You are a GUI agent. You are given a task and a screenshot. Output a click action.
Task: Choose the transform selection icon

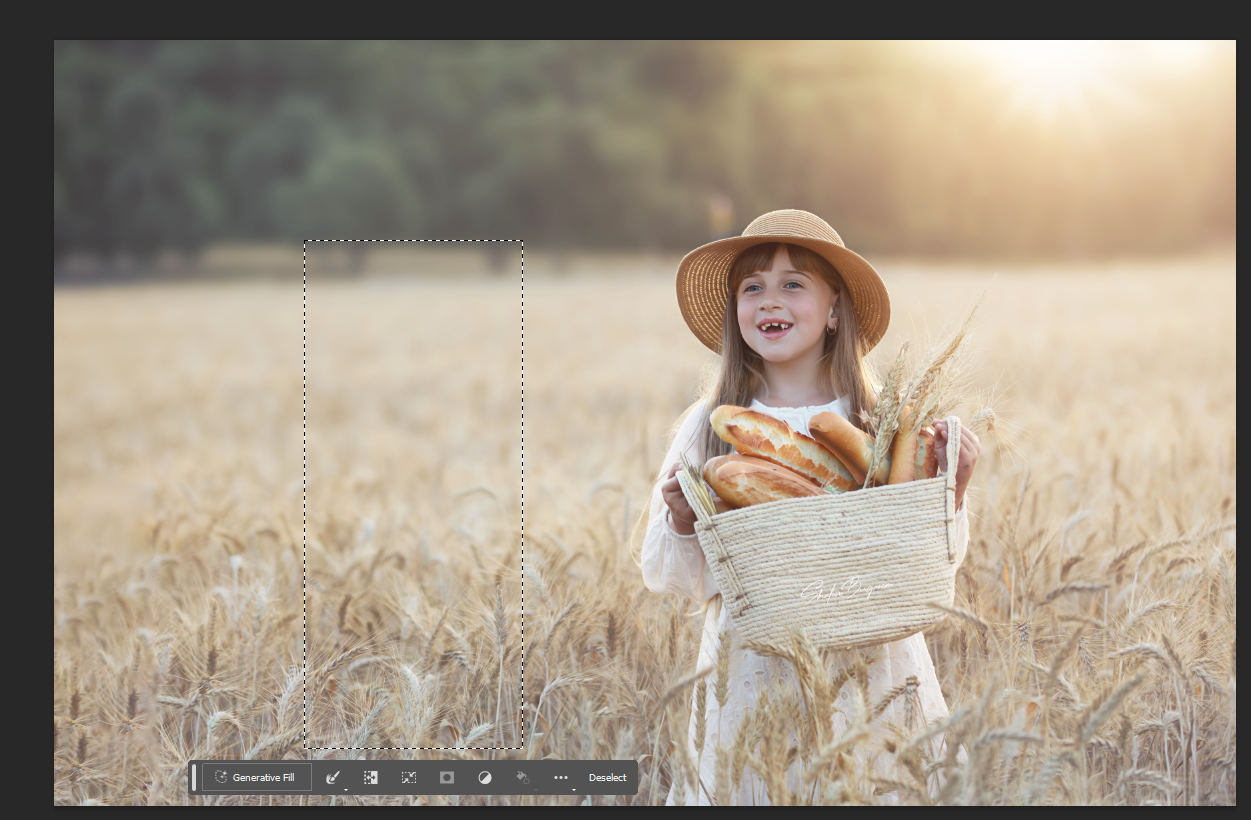409,777
